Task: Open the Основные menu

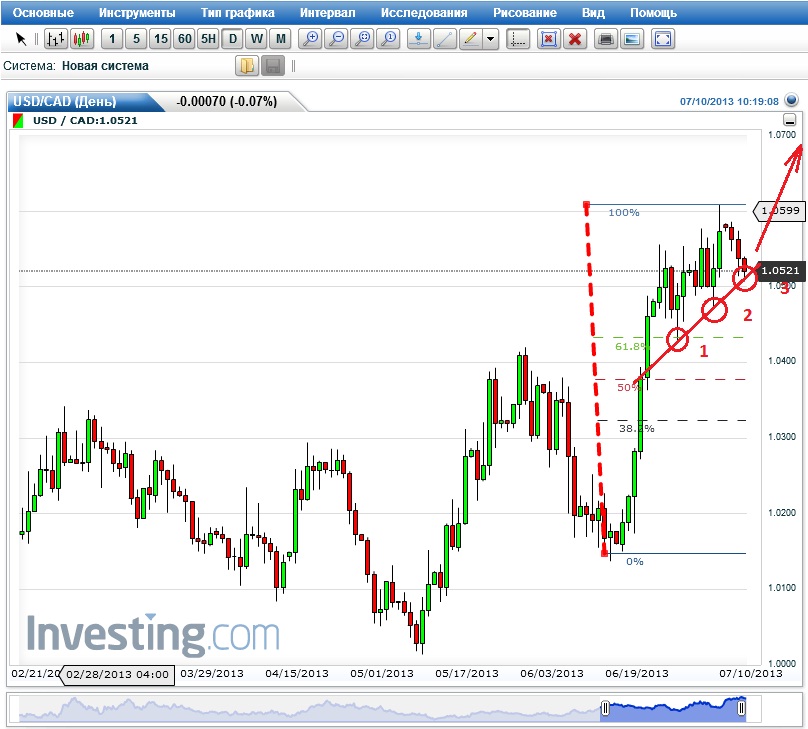Action: coord(43,13)
